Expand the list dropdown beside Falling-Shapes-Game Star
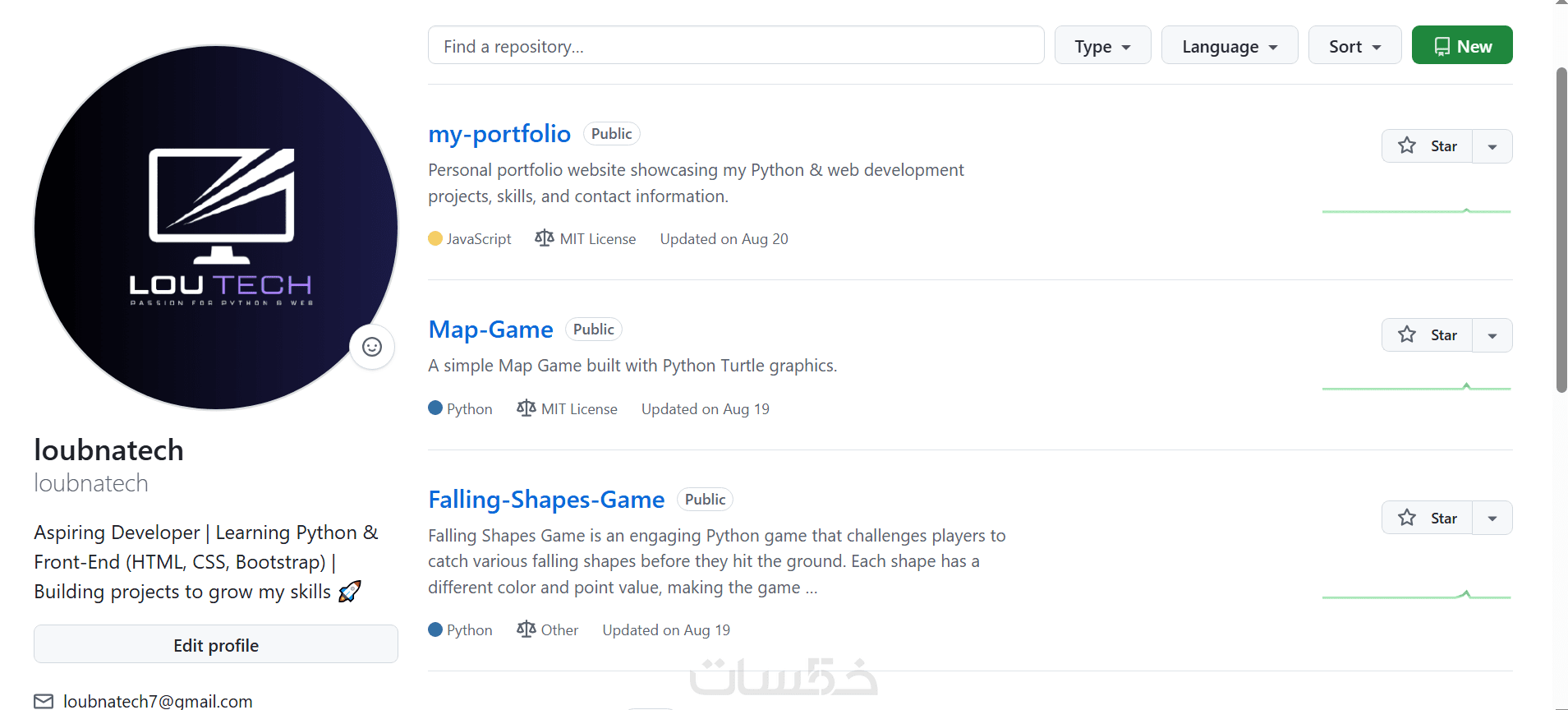Viewport: 1568px width, 710px height. pos(1492,519)
